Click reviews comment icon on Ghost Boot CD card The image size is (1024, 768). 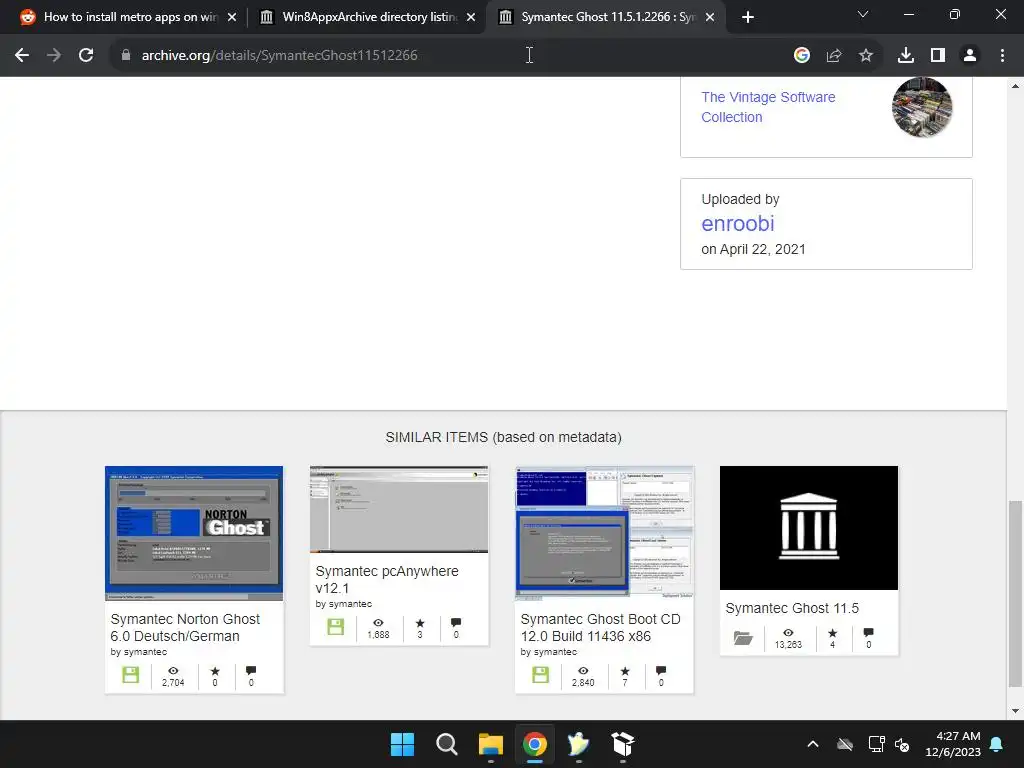tap(661, 671)
